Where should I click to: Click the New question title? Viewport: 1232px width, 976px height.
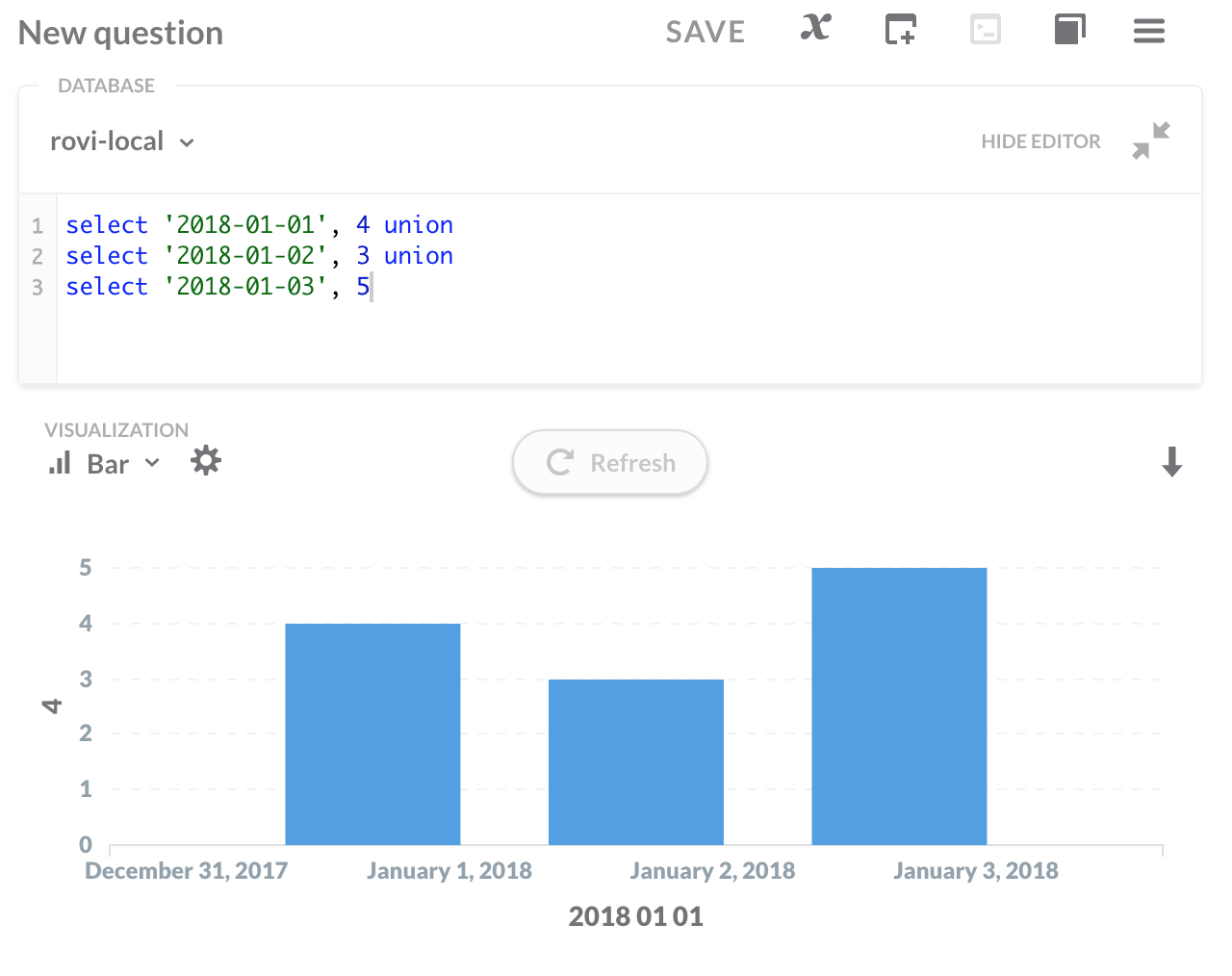coord(119,32)
